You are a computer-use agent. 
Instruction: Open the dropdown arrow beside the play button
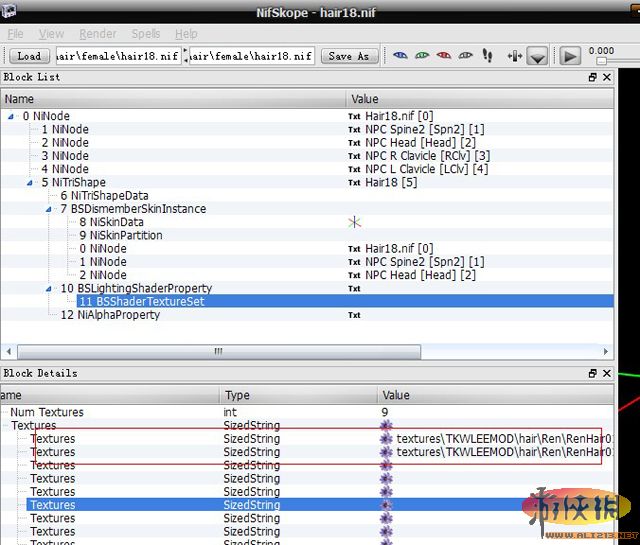(x=537, y=57)
